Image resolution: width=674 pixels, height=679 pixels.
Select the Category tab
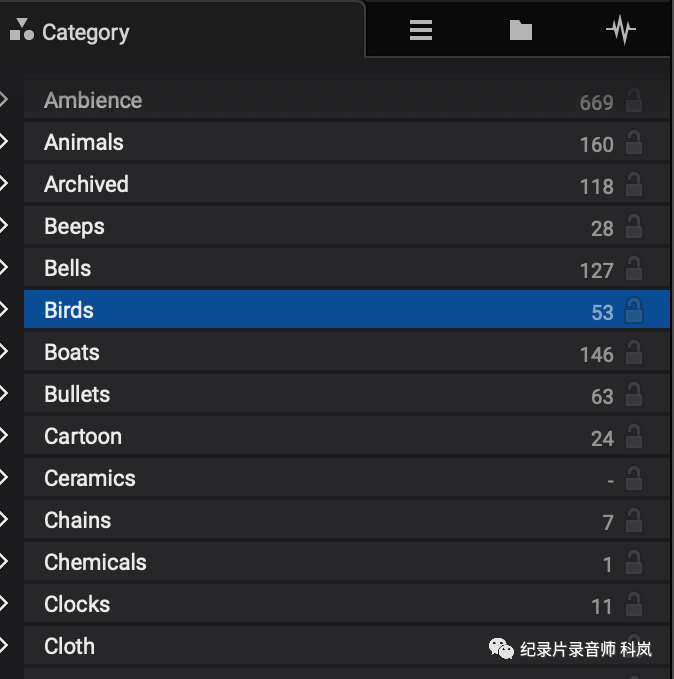(182, 30)
